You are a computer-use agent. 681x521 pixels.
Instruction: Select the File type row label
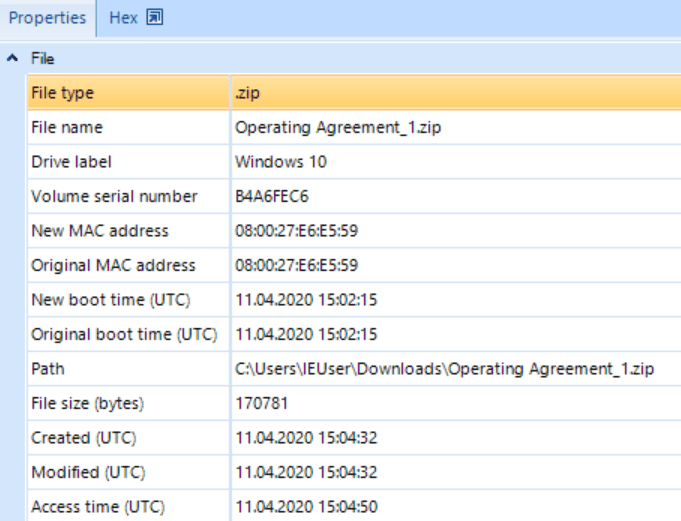(x=62, y=93)
